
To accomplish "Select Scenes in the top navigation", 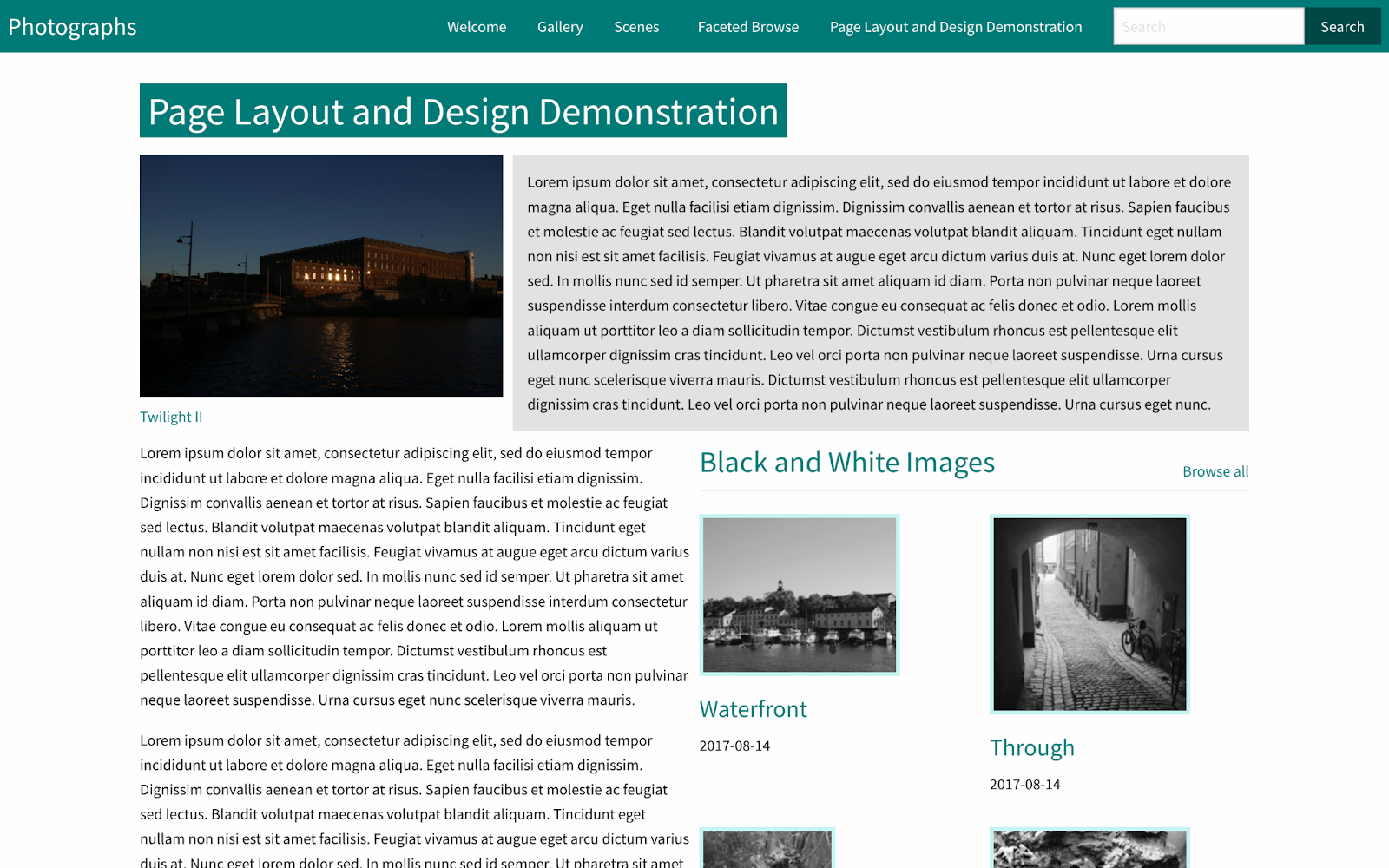I will coord(636,27).
